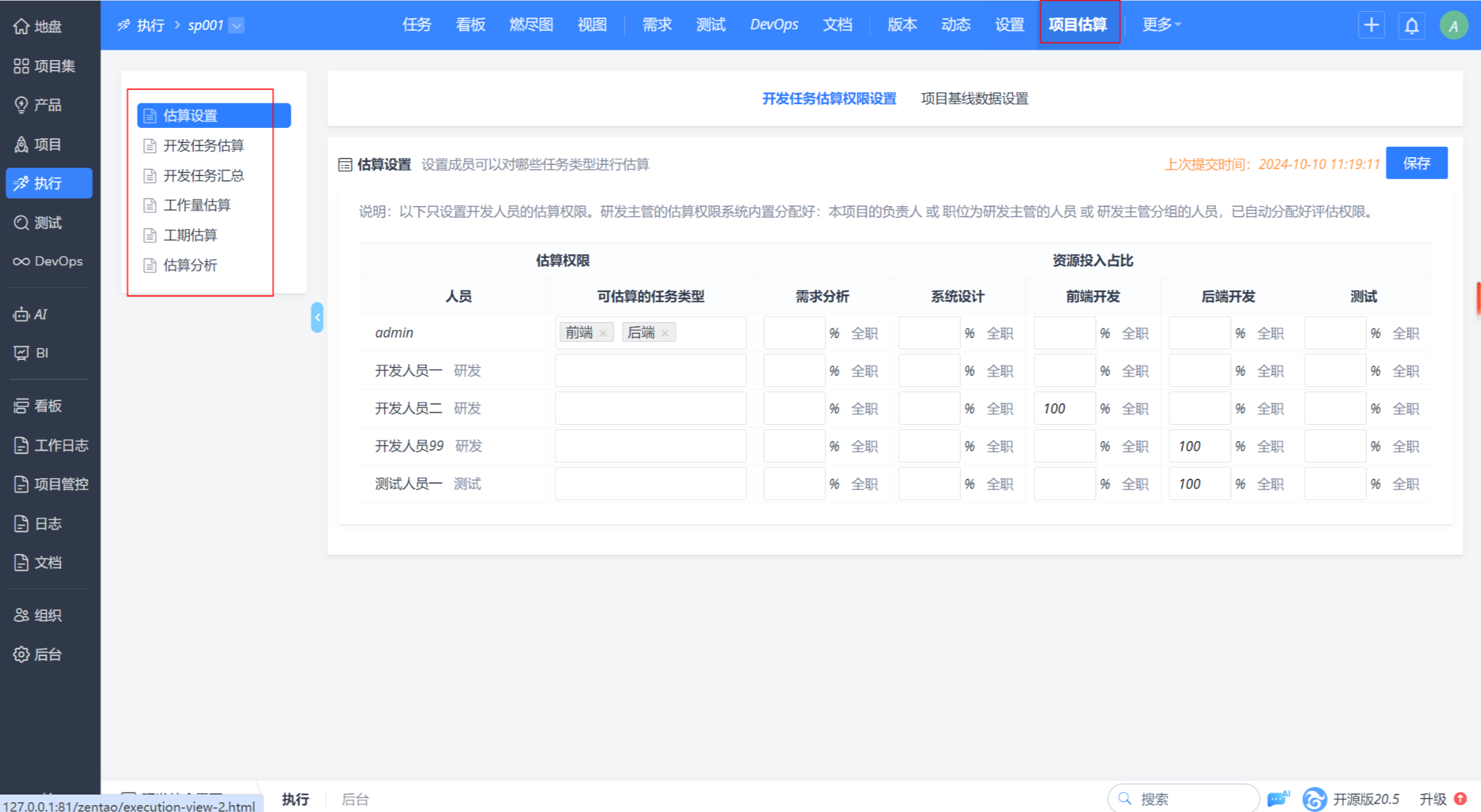Collapse the left estimate menu panel
The height and width of the screenshot is (812, 1481).
tap(317, 317)
